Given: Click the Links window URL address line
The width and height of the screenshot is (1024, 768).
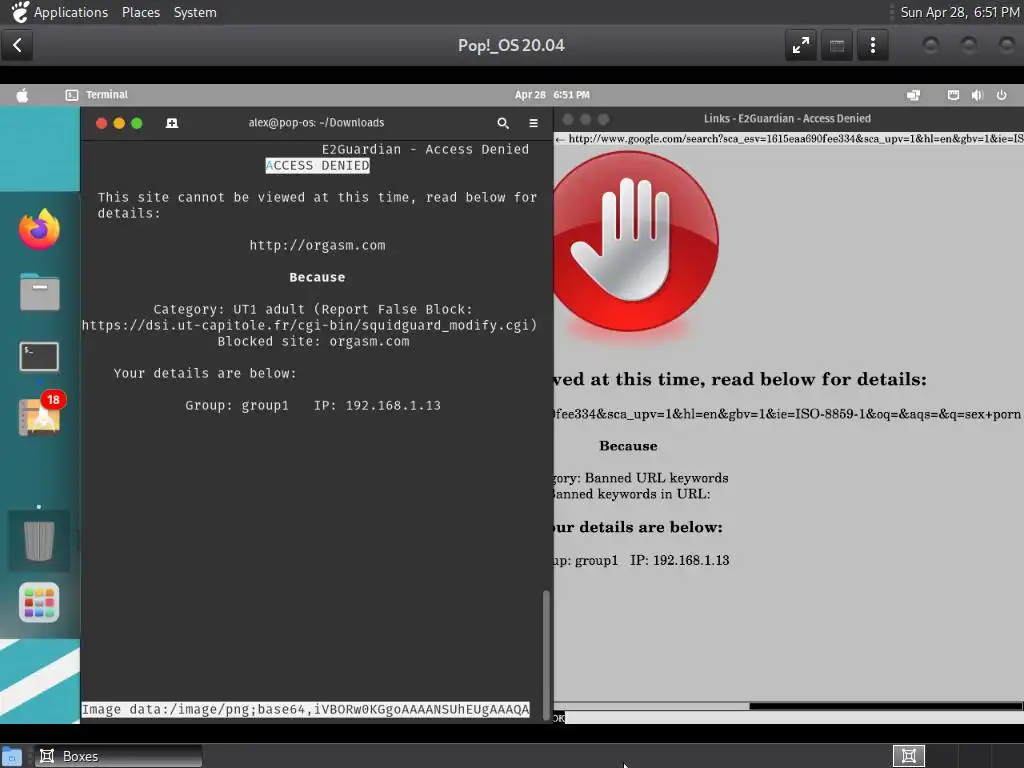Looking at the screenshot, I should point(789,138).
